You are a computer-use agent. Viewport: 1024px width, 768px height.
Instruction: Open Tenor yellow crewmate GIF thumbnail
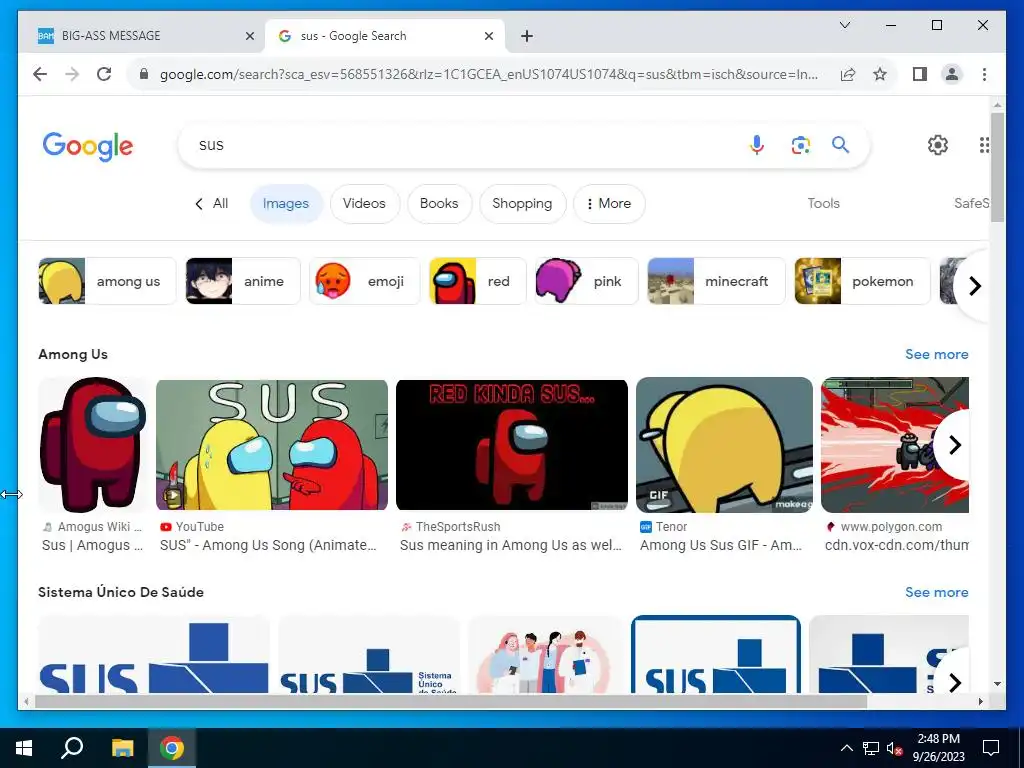724,445
